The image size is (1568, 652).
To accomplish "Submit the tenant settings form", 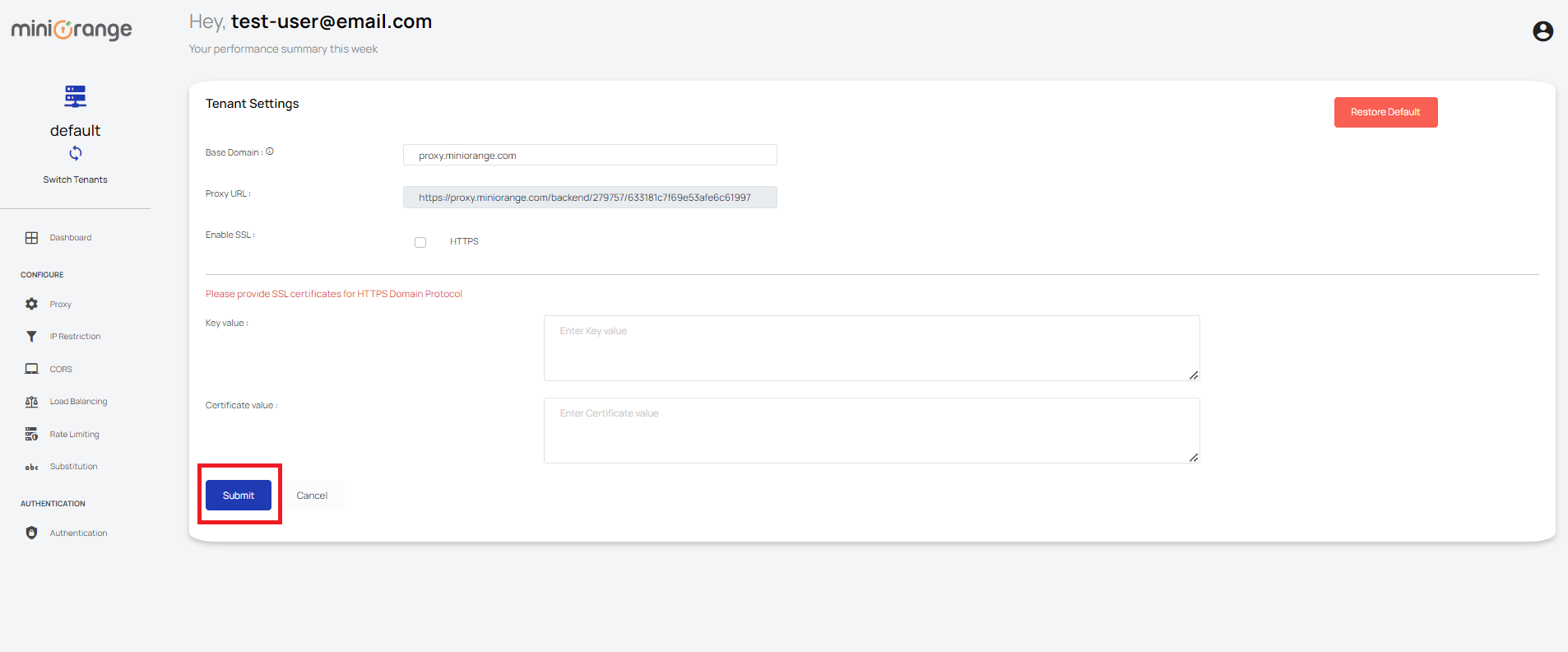I will pos(239,496).
